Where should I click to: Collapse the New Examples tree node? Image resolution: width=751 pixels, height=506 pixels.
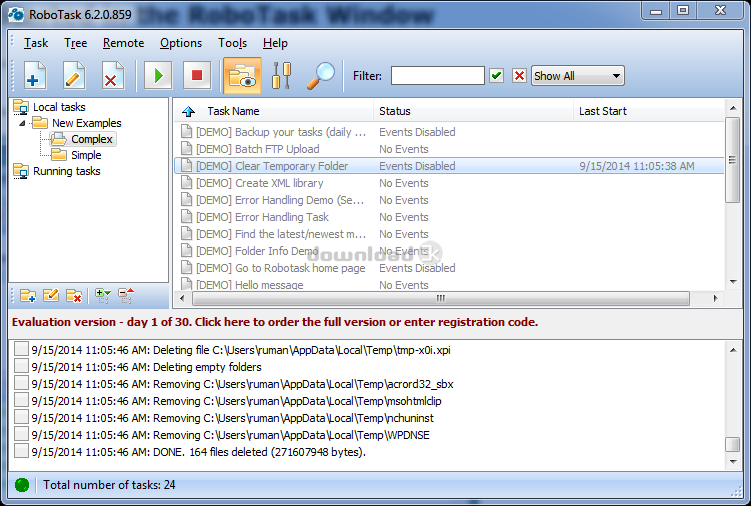coord(22,123)
